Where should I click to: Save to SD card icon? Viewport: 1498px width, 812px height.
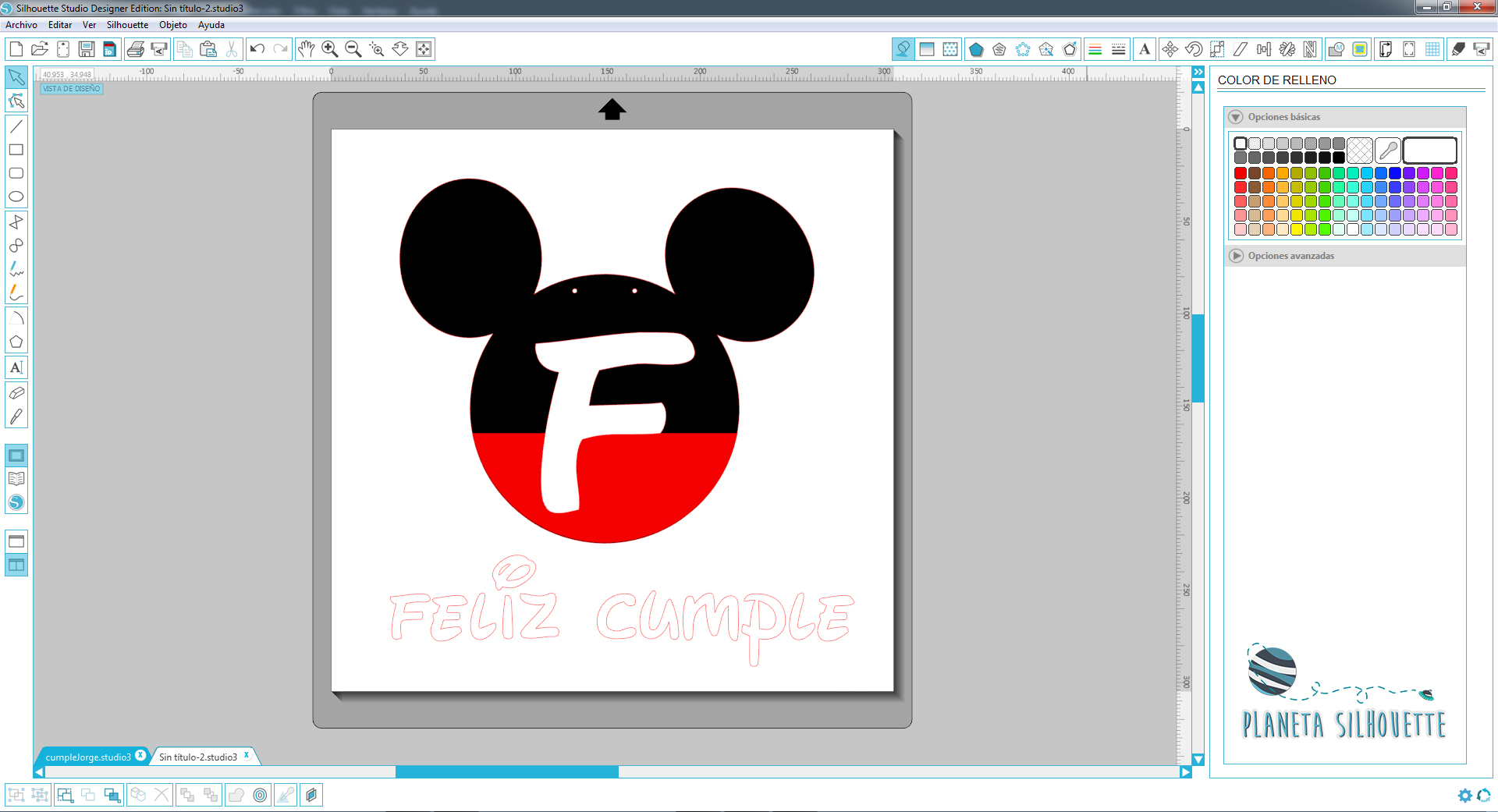pos(110,49)
